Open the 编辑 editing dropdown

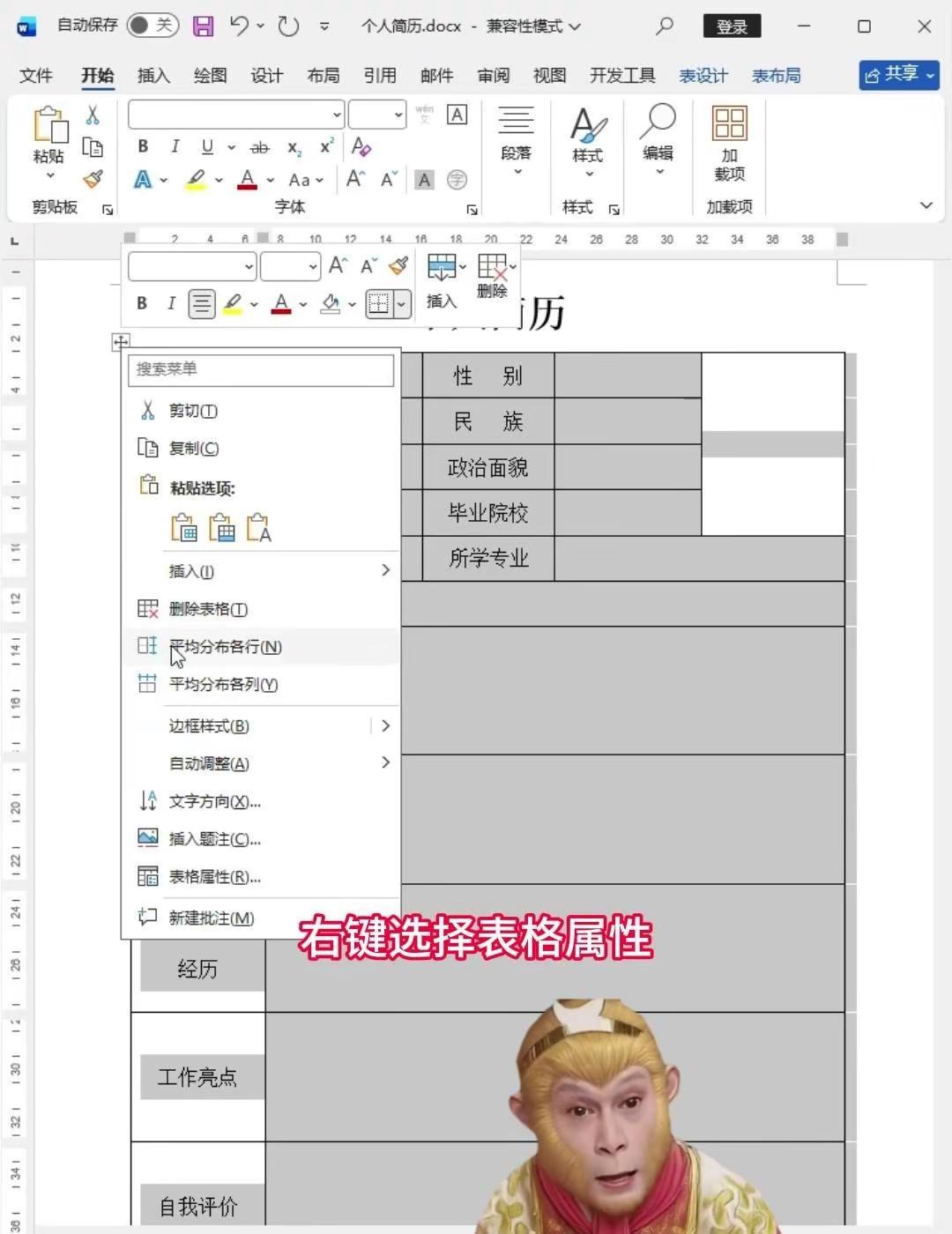[658, 140]
